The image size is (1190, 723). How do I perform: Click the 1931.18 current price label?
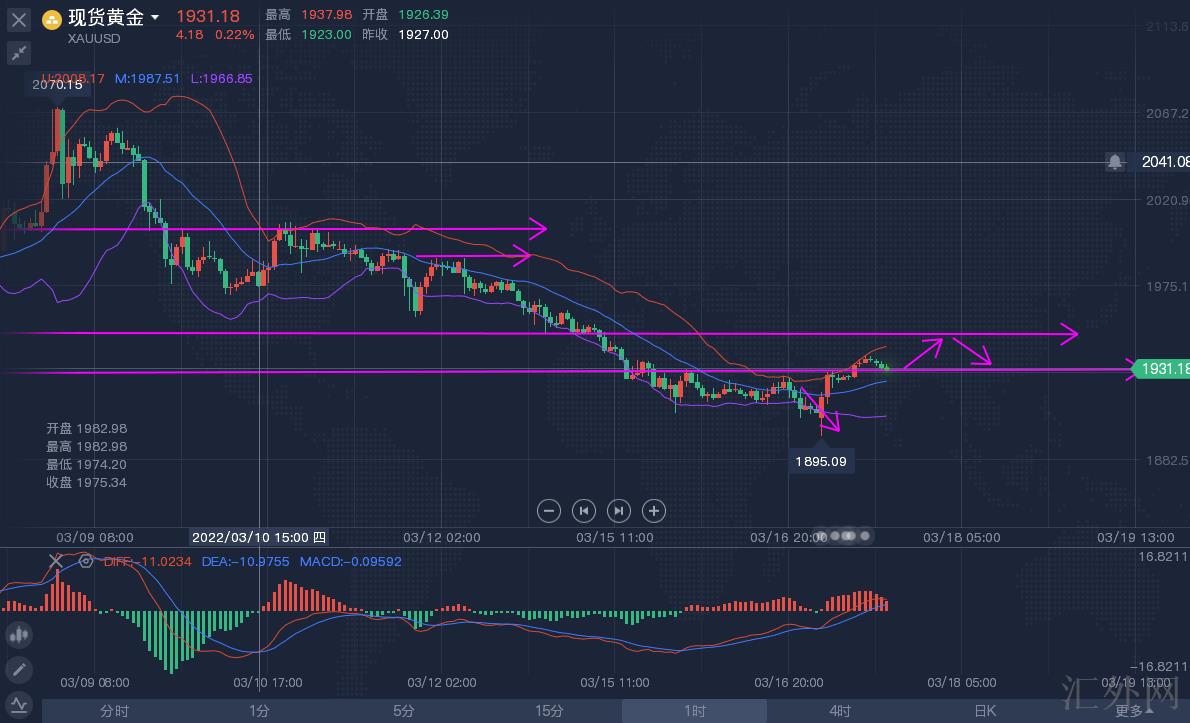(x=1162, y=369)
